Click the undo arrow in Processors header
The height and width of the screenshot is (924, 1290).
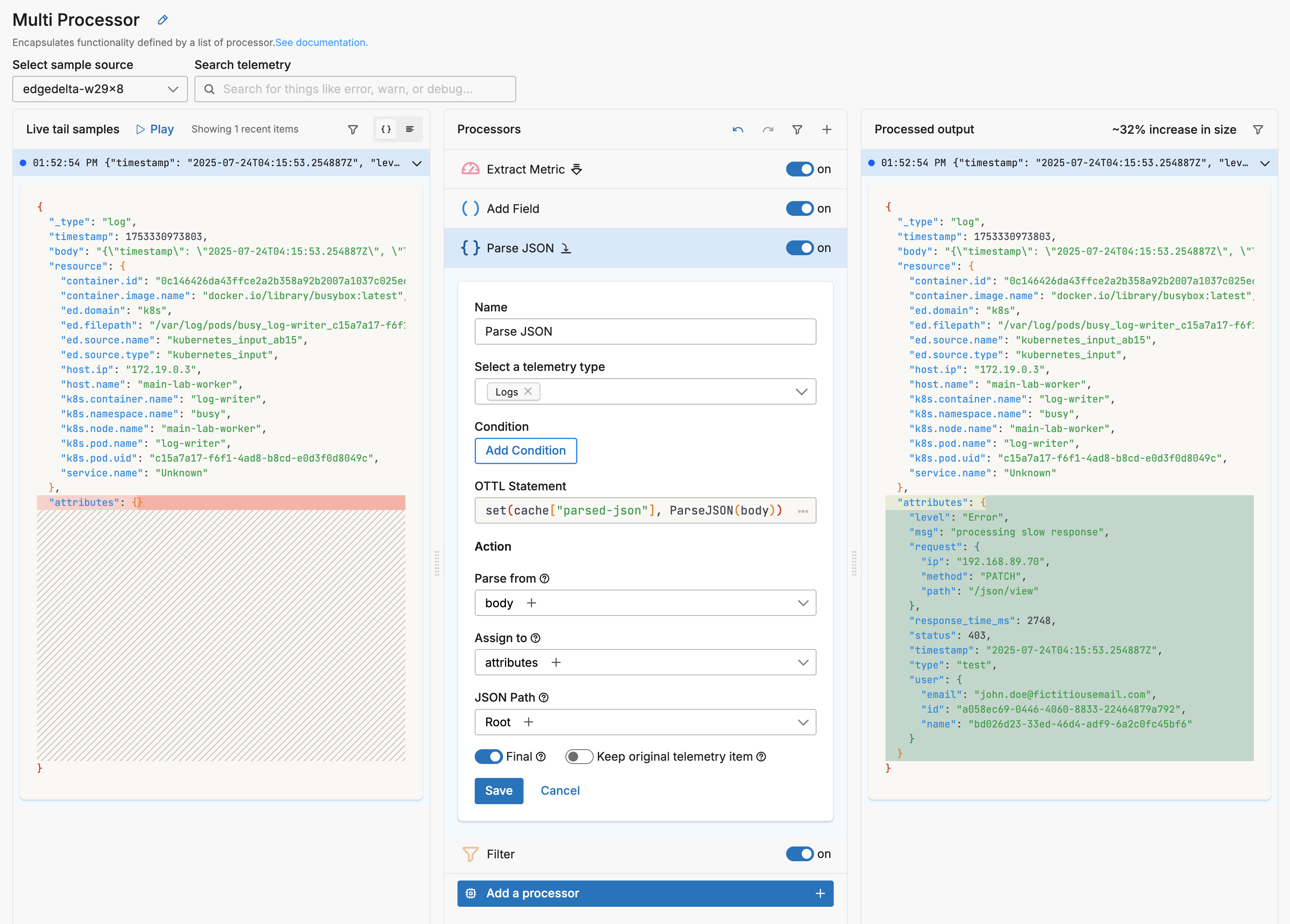tap(738, 130)
